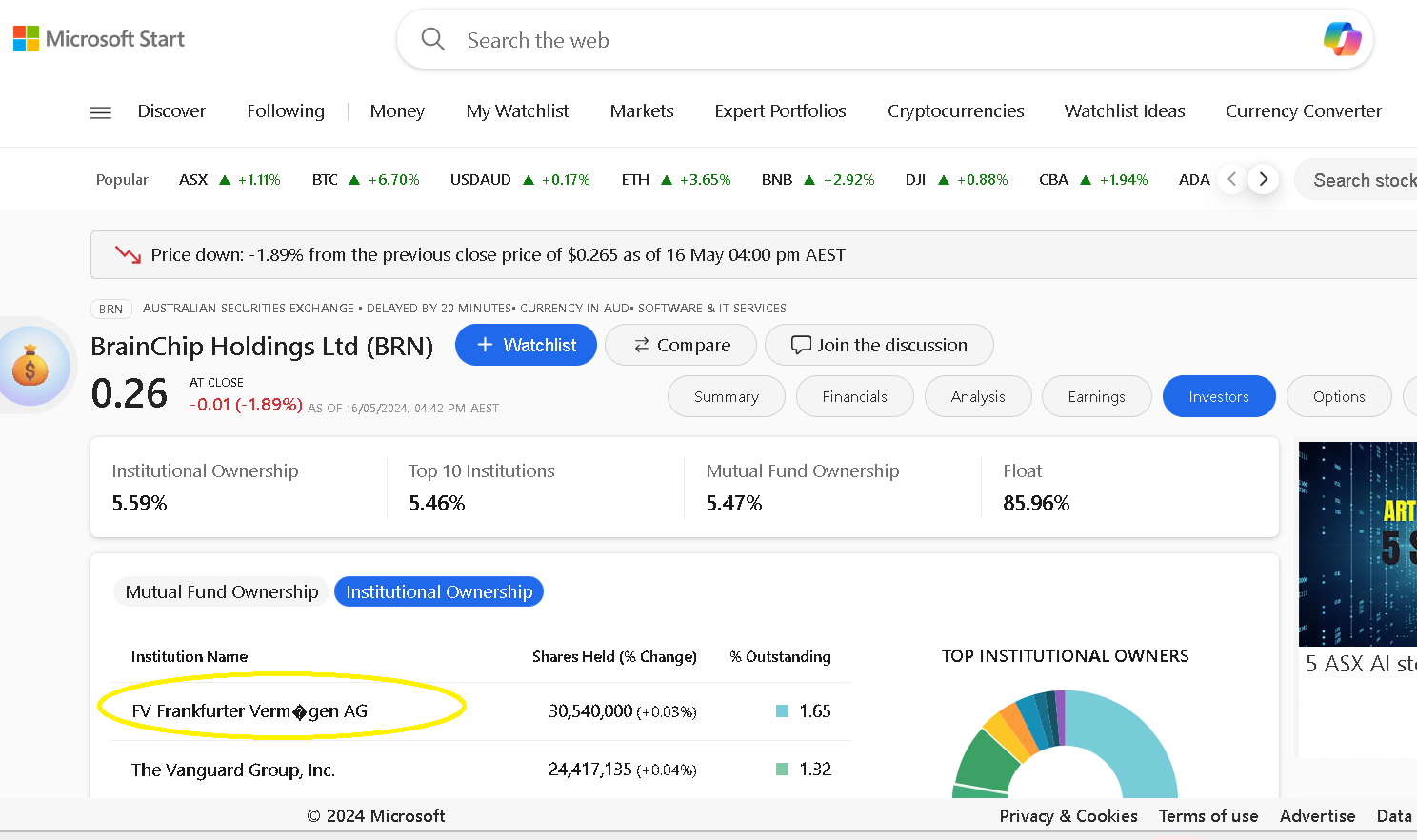The height and width of the screenshot is (840, 1417).
Task: Select the USDAUD ticker
Action: pyautogui.click(x=520, y=180)
